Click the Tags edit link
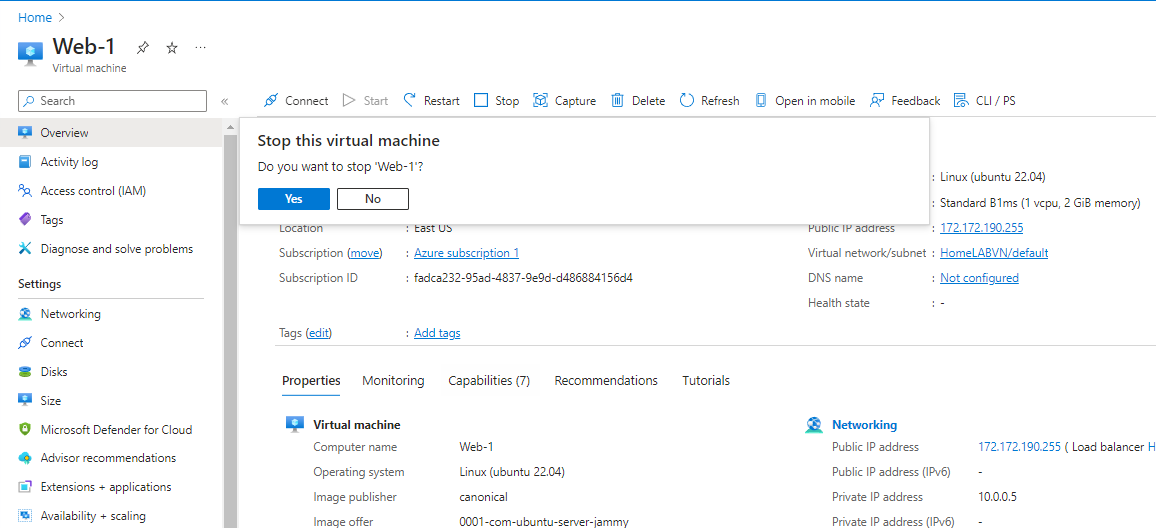The width and height of the screenshot is (1156, 528). point(318,333)
